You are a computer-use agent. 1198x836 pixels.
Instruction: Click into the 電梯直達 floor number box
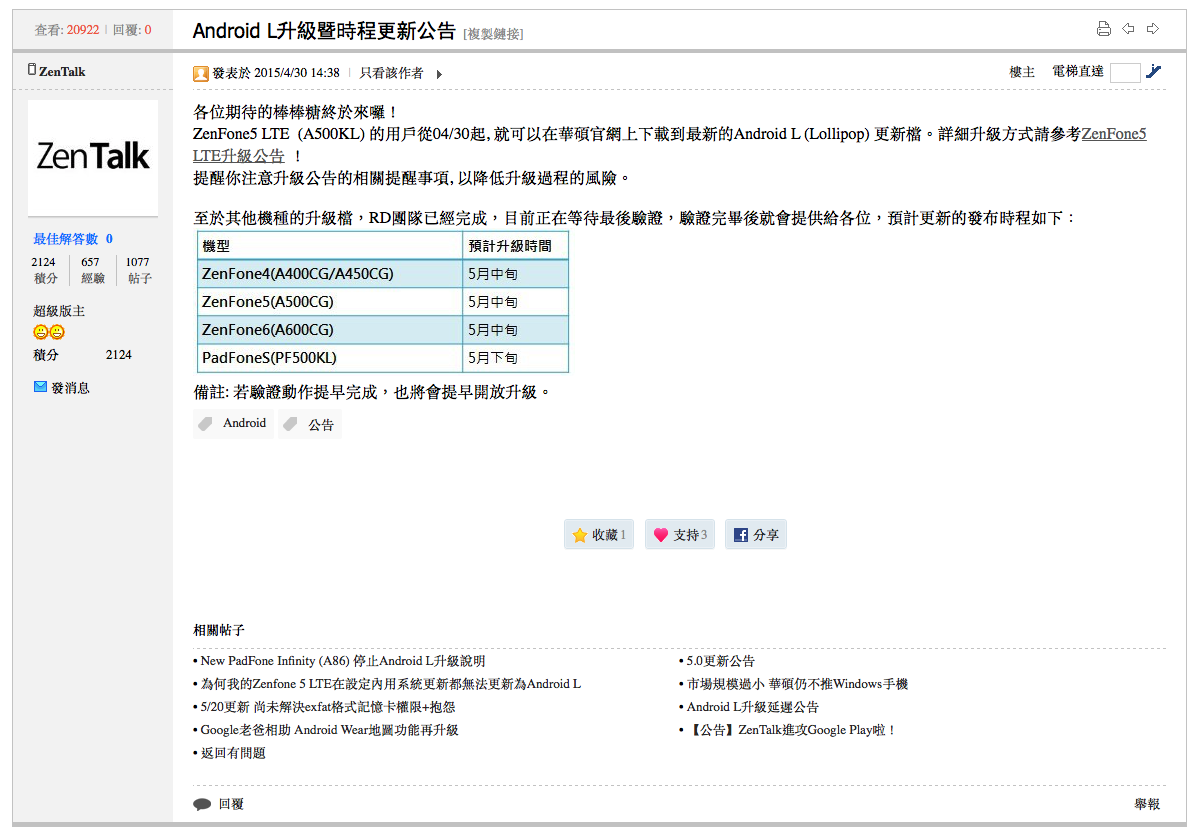pos(1125,73)
